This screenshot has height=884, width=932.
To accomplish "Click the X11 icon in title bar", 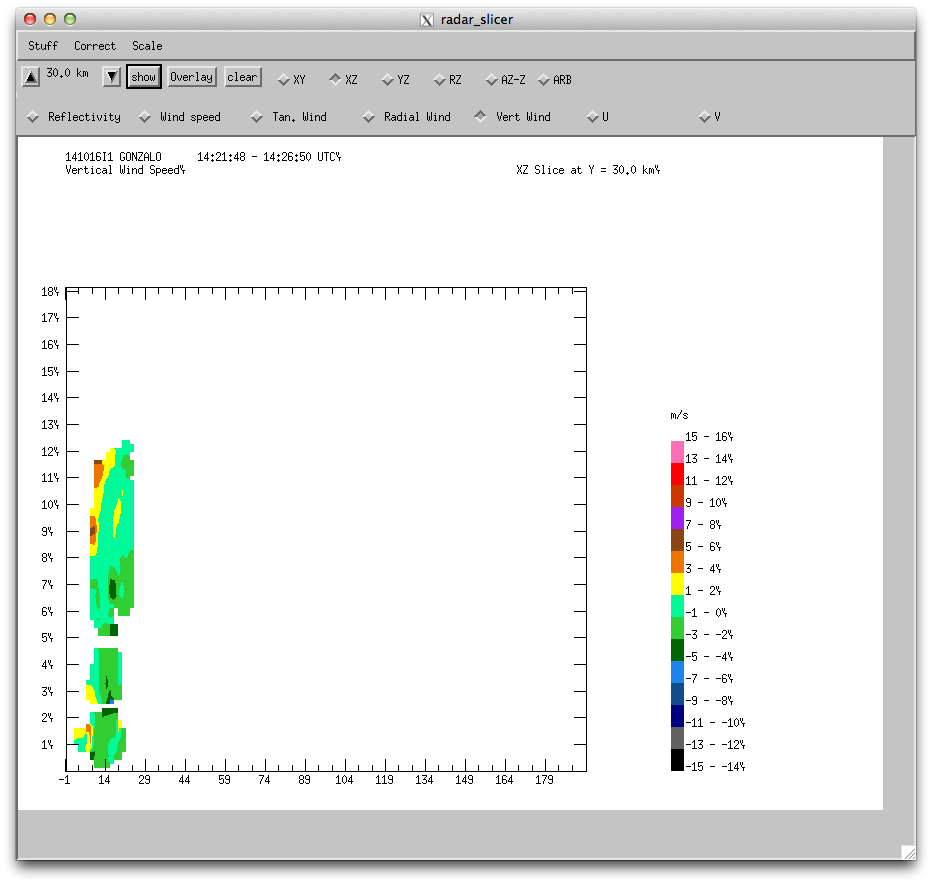I will pos(427,20).
